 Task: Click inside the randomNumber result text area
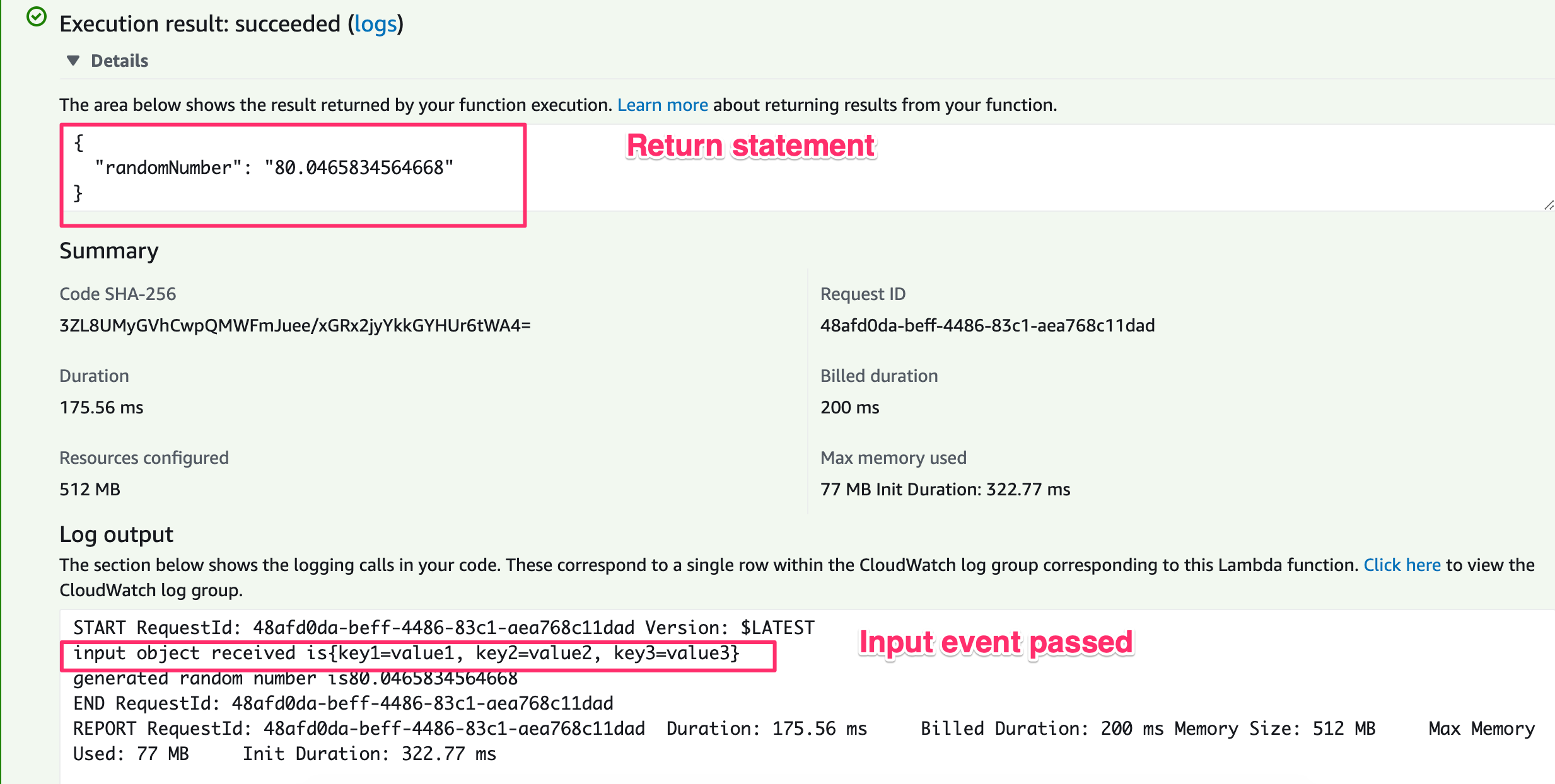[x=273, y=168]
